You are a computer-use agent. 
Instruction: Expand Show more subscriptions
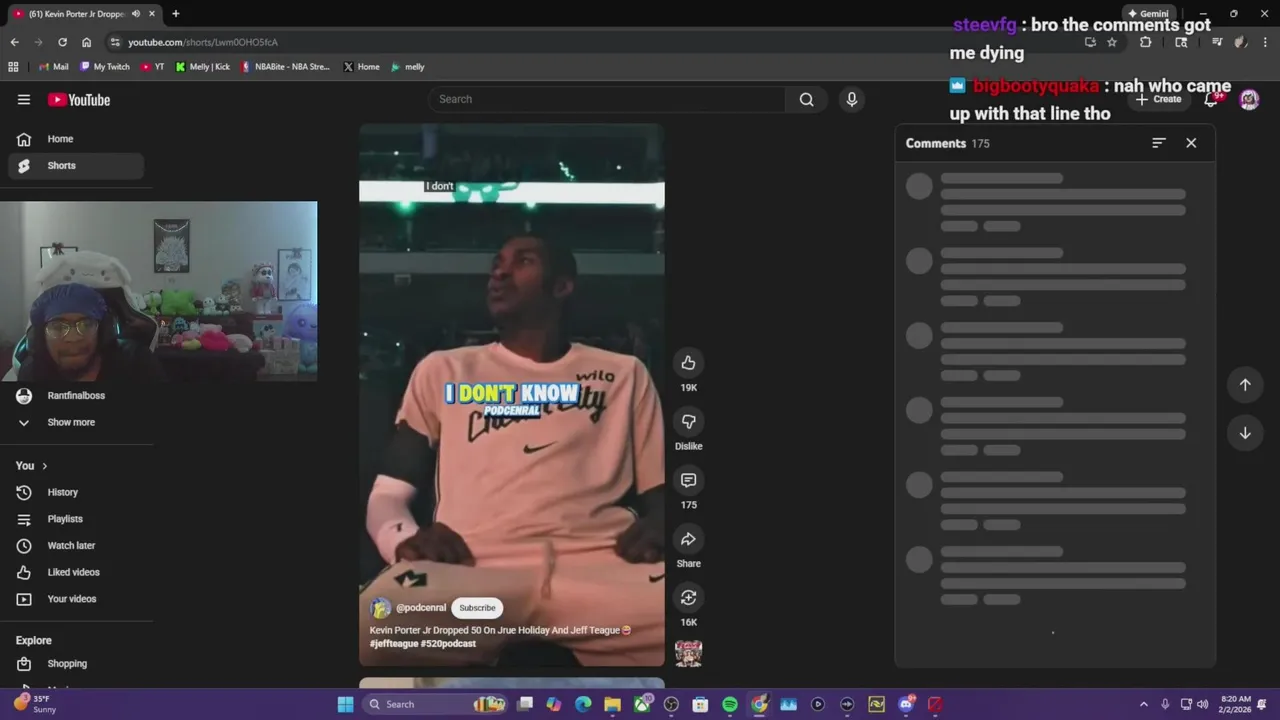pyautogui.click(x=76, y=422)
